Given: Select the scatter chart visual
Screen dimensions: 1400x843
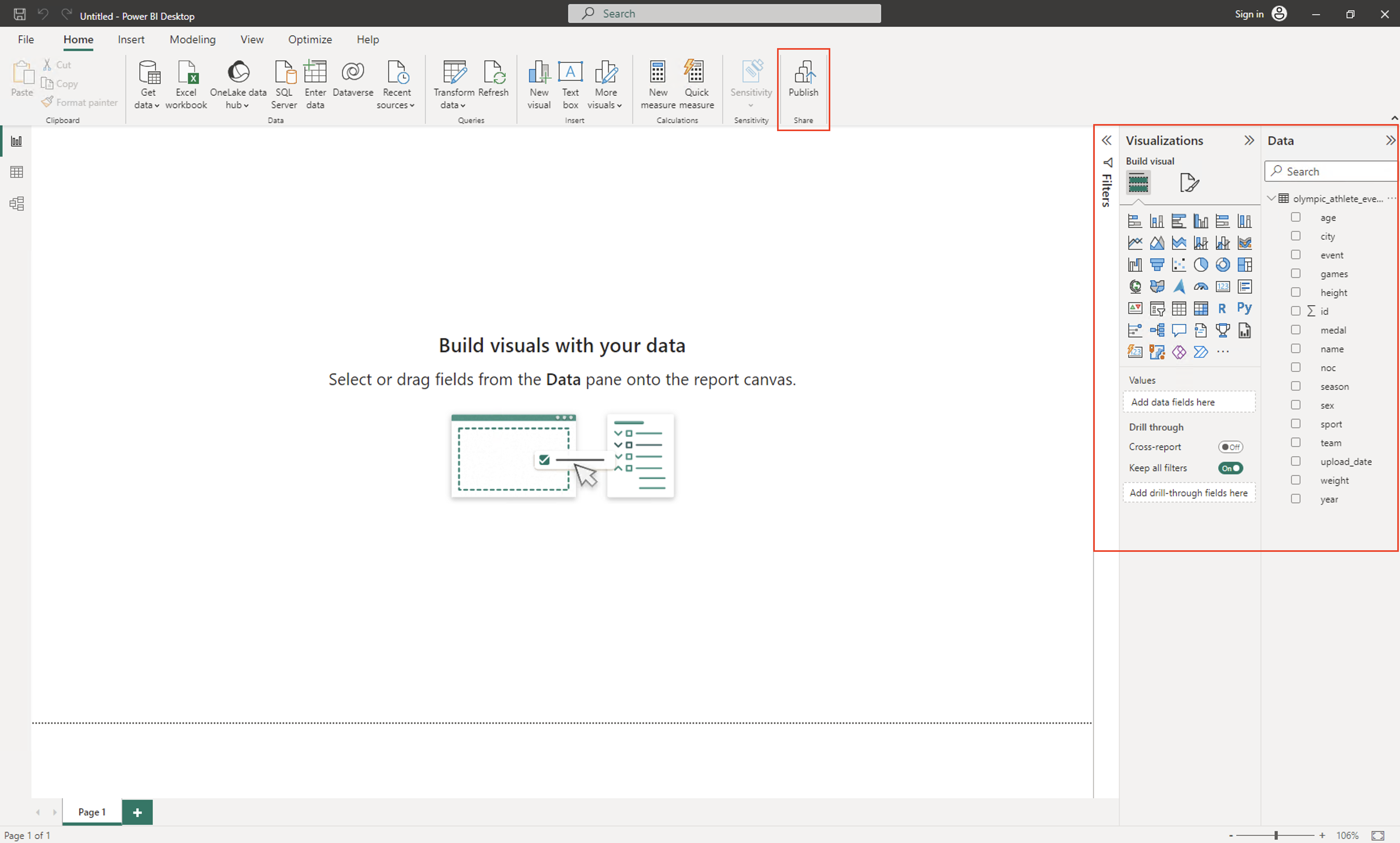Looking at the screenshot, I should point(1179,265).
